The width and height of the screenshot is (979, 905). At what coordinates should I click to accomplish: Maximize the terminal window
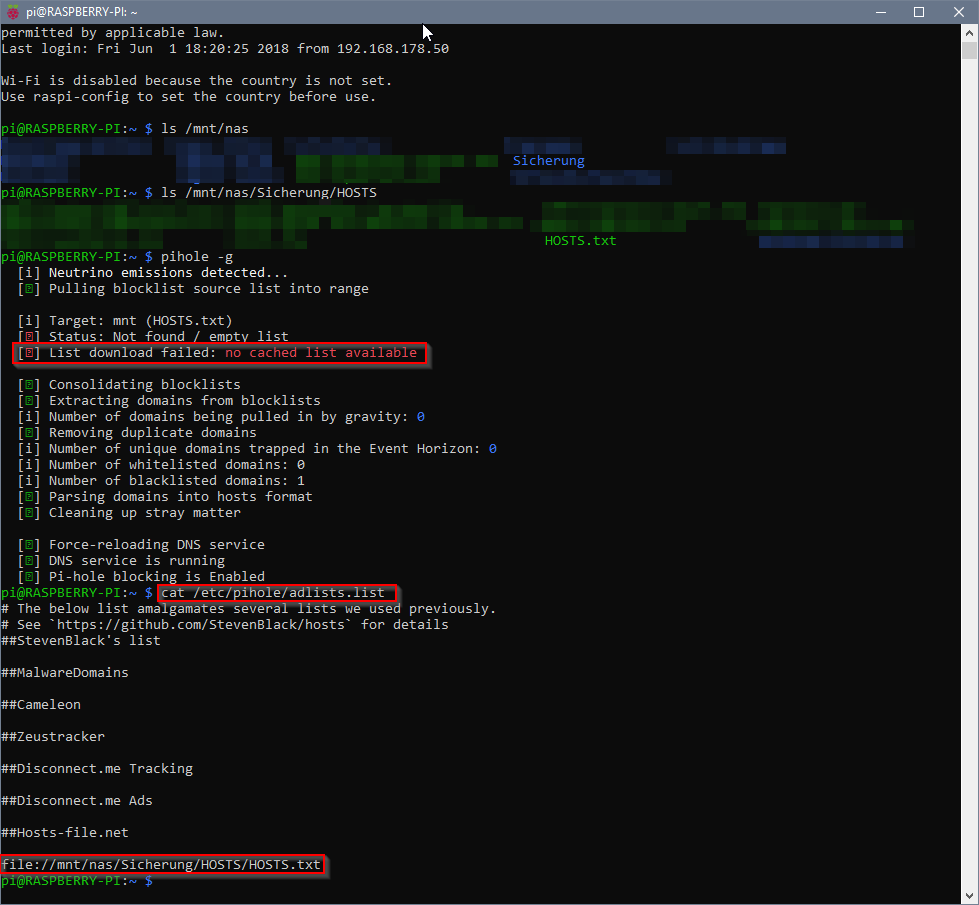point(918,12)
